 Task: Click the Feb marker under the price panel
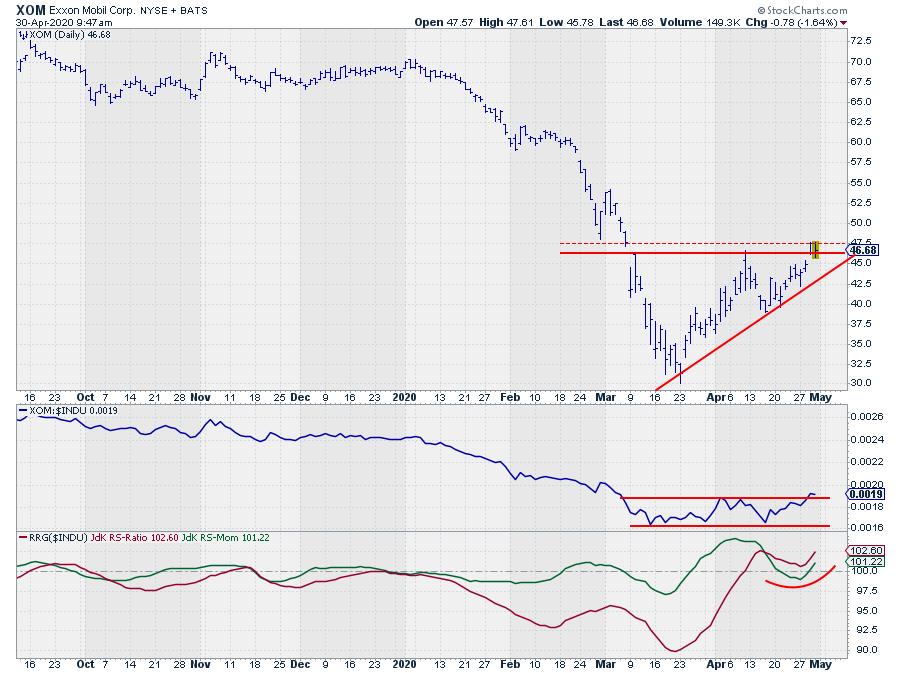pyautogui.click(x=510, y=397)
